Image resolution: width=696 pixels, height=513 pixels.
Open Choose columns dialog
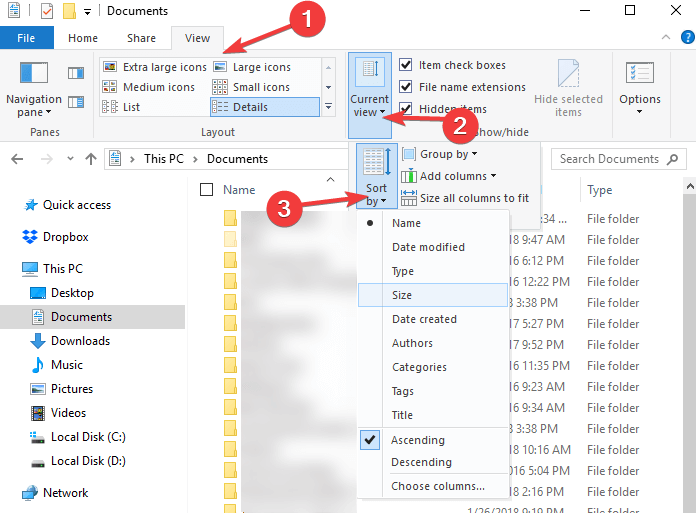(433, 486)
